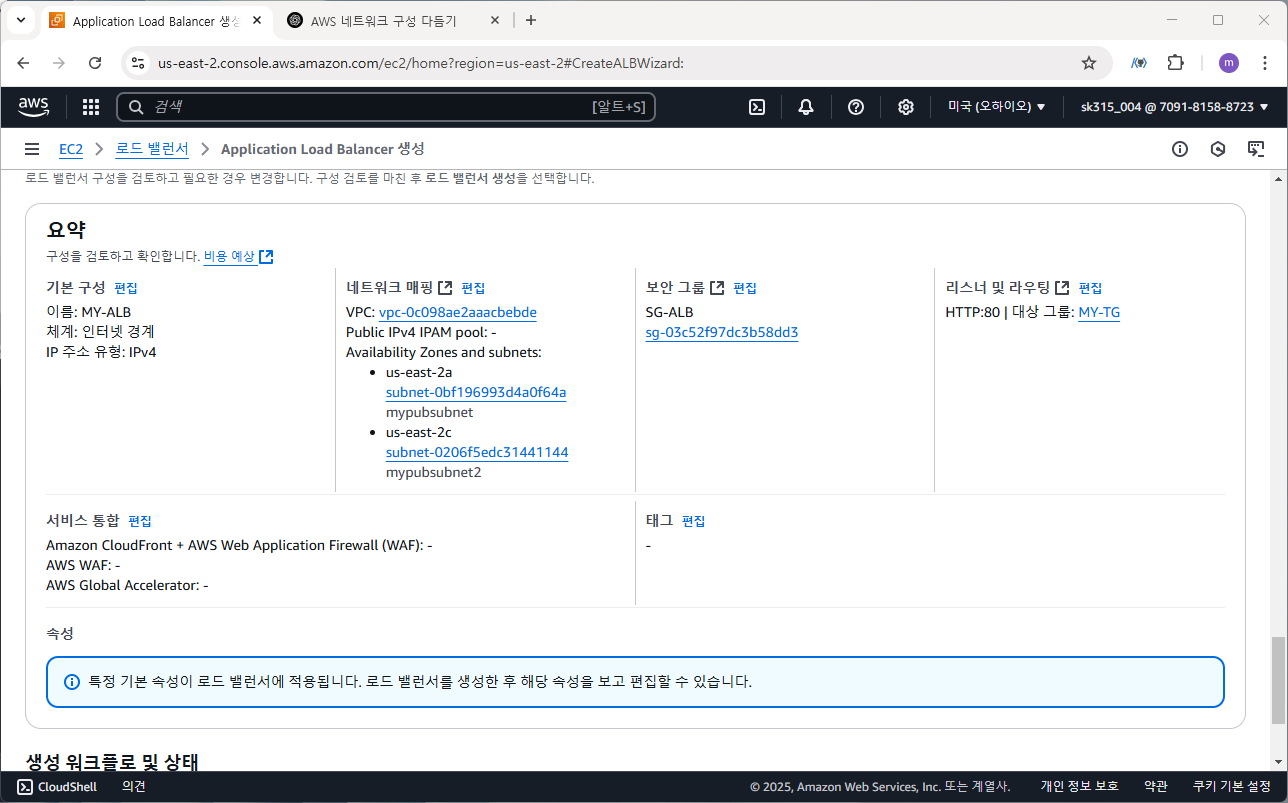Open the help question mark icon
The width and height of the screenshot is (1288, 803).
(x=856, y=107)
